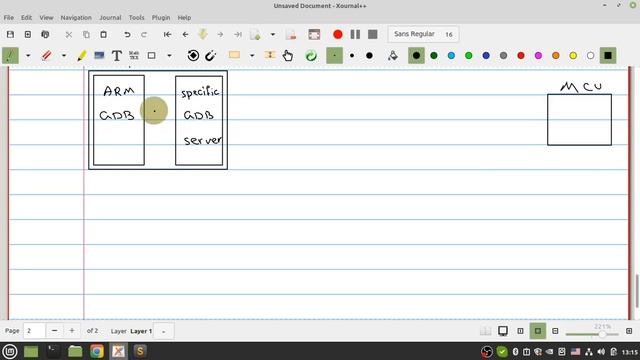Toggle fullscreen presentation mode icon
Image resolution: width=640 pixels, height=360 pixels.
tap(314, 35)
